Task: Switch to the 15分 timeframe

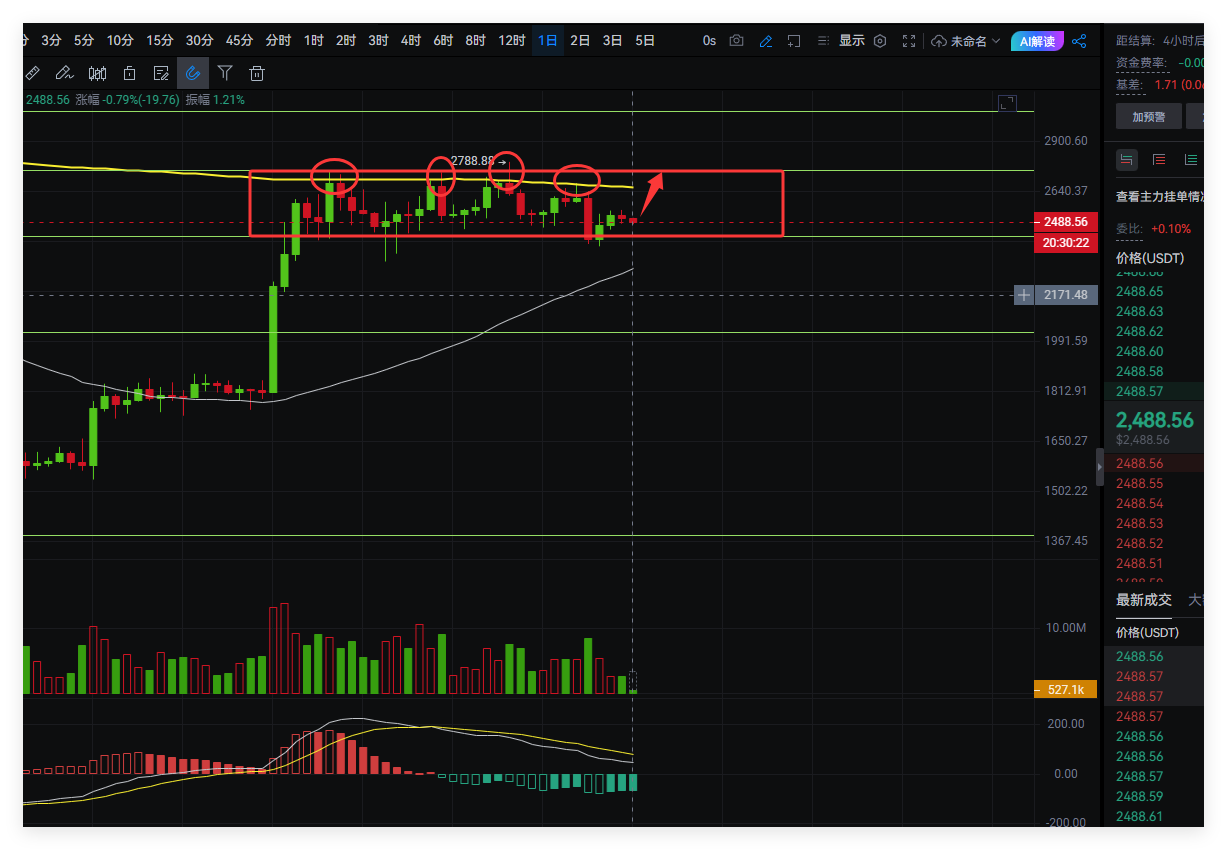Action: (159, 41)
